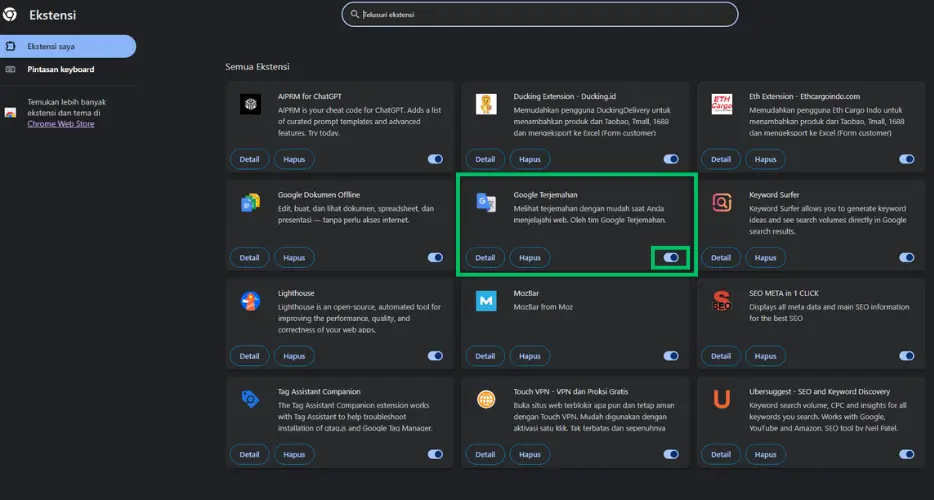Click the Tag Assistant Companion icon

tap(250, 399)
